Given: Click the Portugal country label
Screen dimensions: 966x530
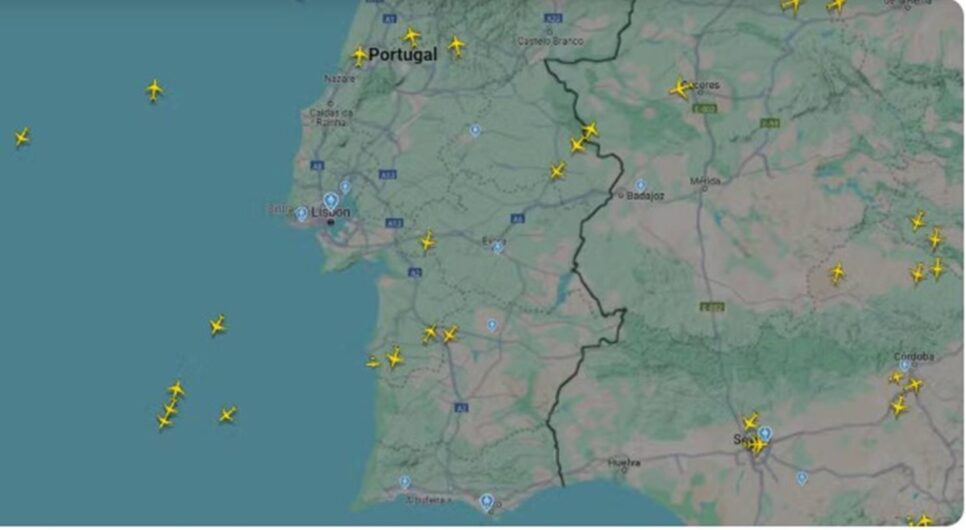Looking at the screenshot, I should click(x=403, y=55).
